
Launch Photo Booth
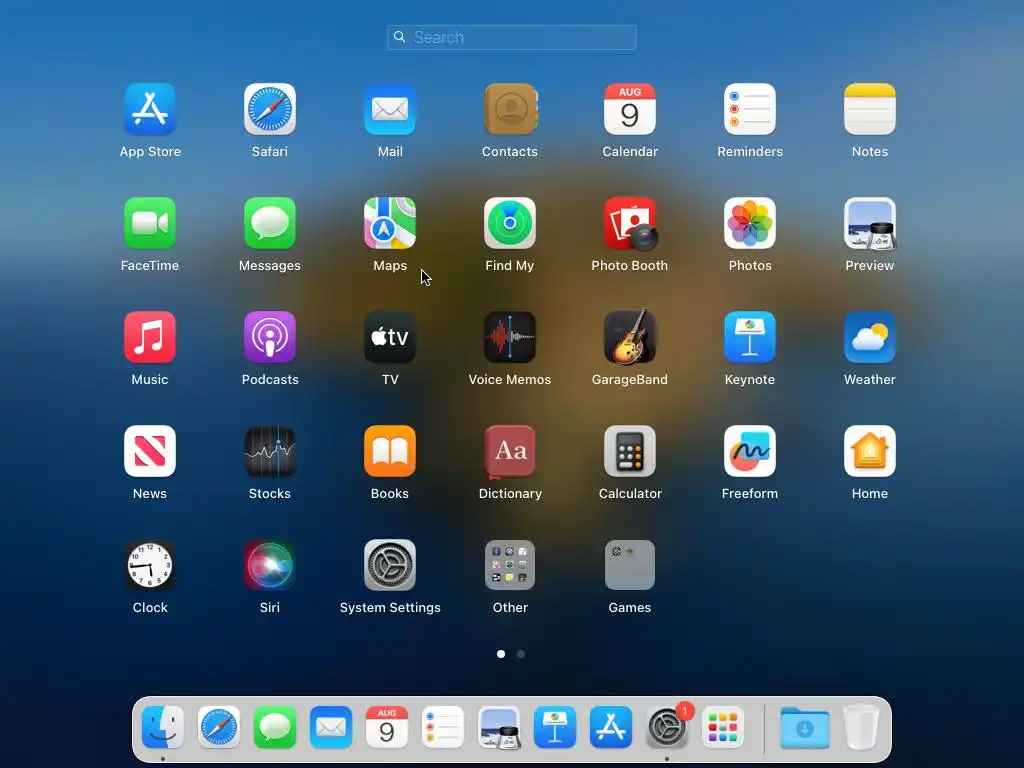[x=630, y=223]
